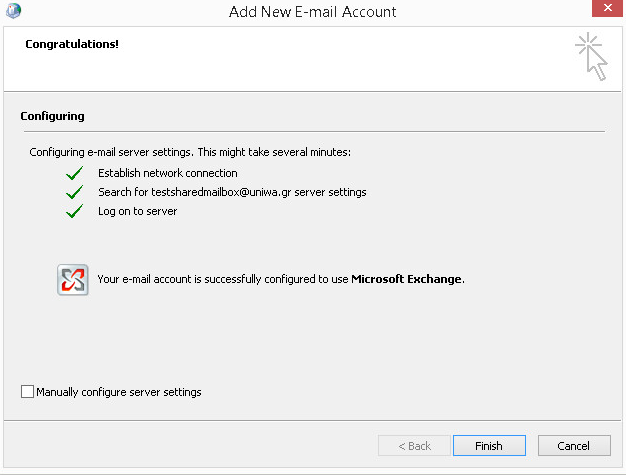Click the Configuring section heading
626x475 pixels.
[52, 116]
